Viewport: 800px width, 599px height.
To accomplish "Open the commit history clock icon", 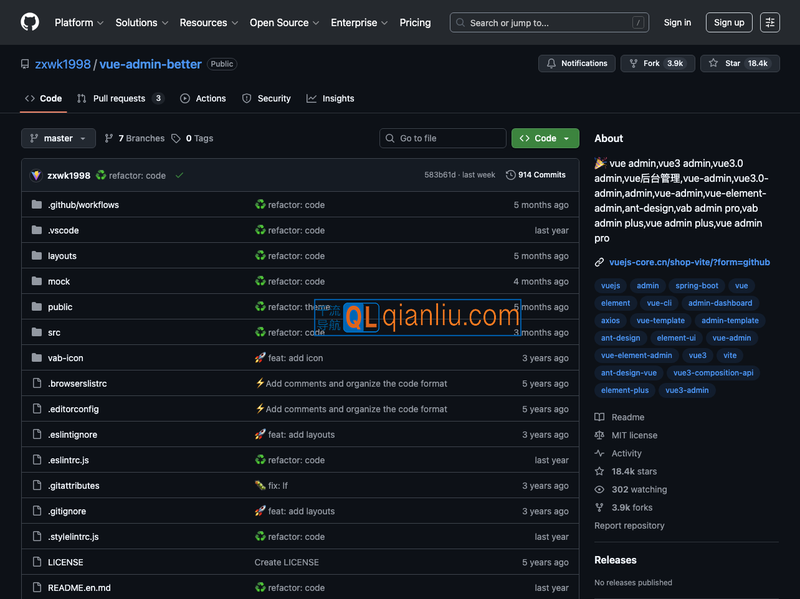I will pos(510,173).
